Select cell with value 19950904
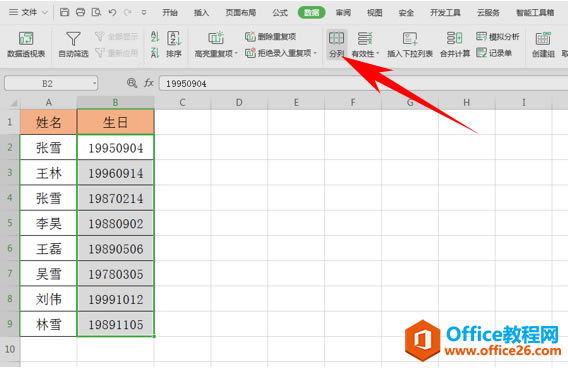Image resolution: width=568 pixels, height=368 pixels. click(116, 147)
